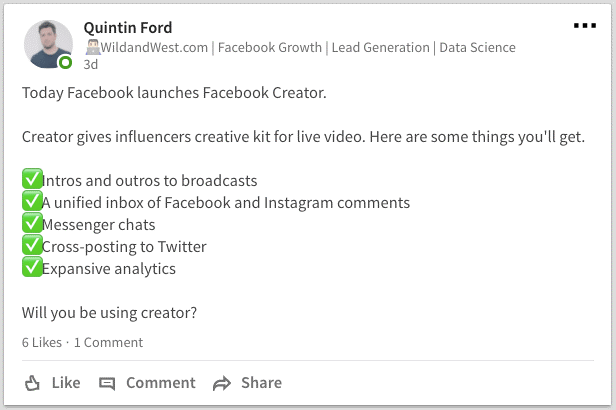Image resolution: width=616 pixels, height=410 pixels.
Task: Click the emoji before WildandWest.com
Action: tap(93, 48)
